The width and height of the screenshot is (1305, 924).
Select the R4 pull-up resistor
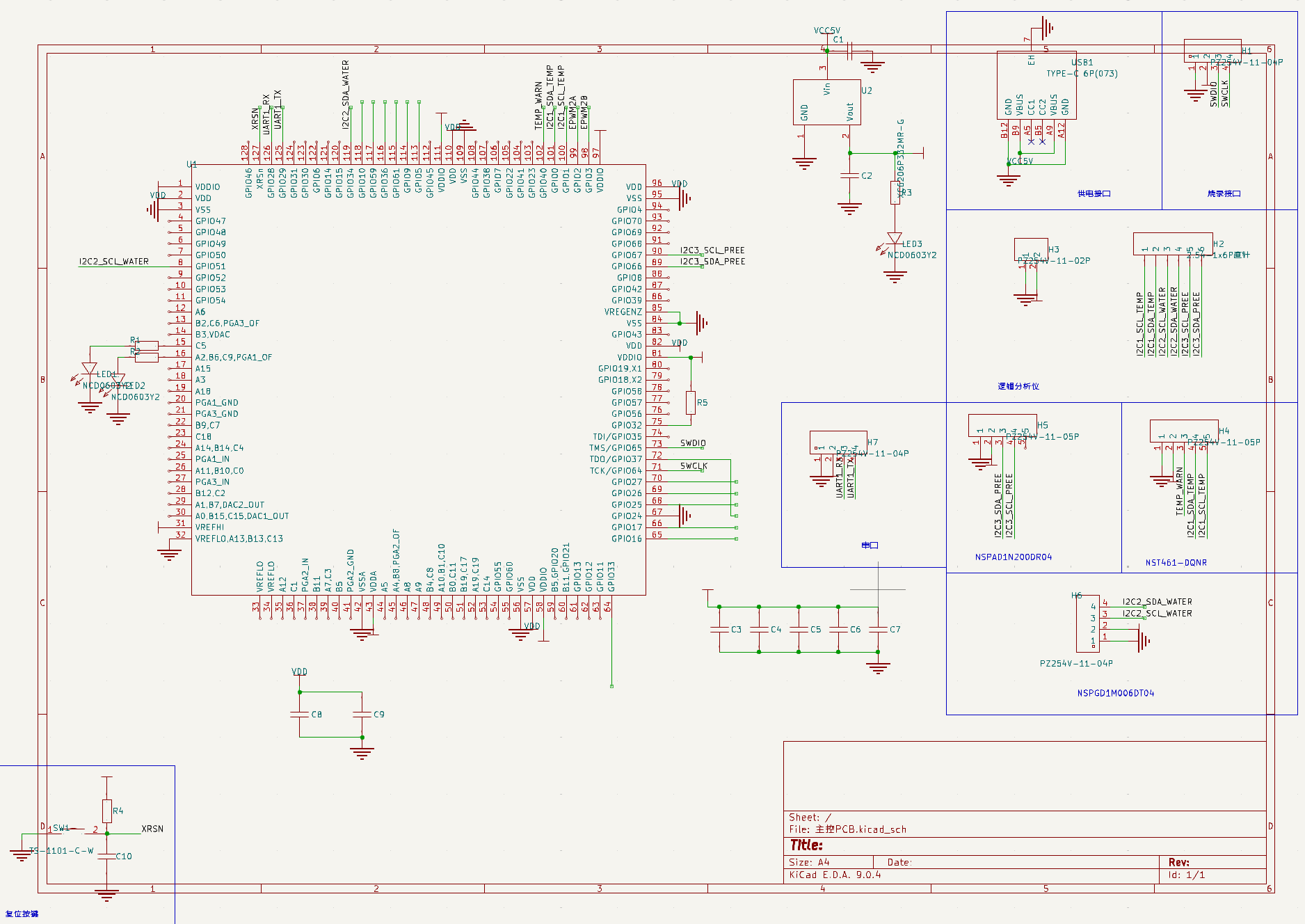[107, 811]
